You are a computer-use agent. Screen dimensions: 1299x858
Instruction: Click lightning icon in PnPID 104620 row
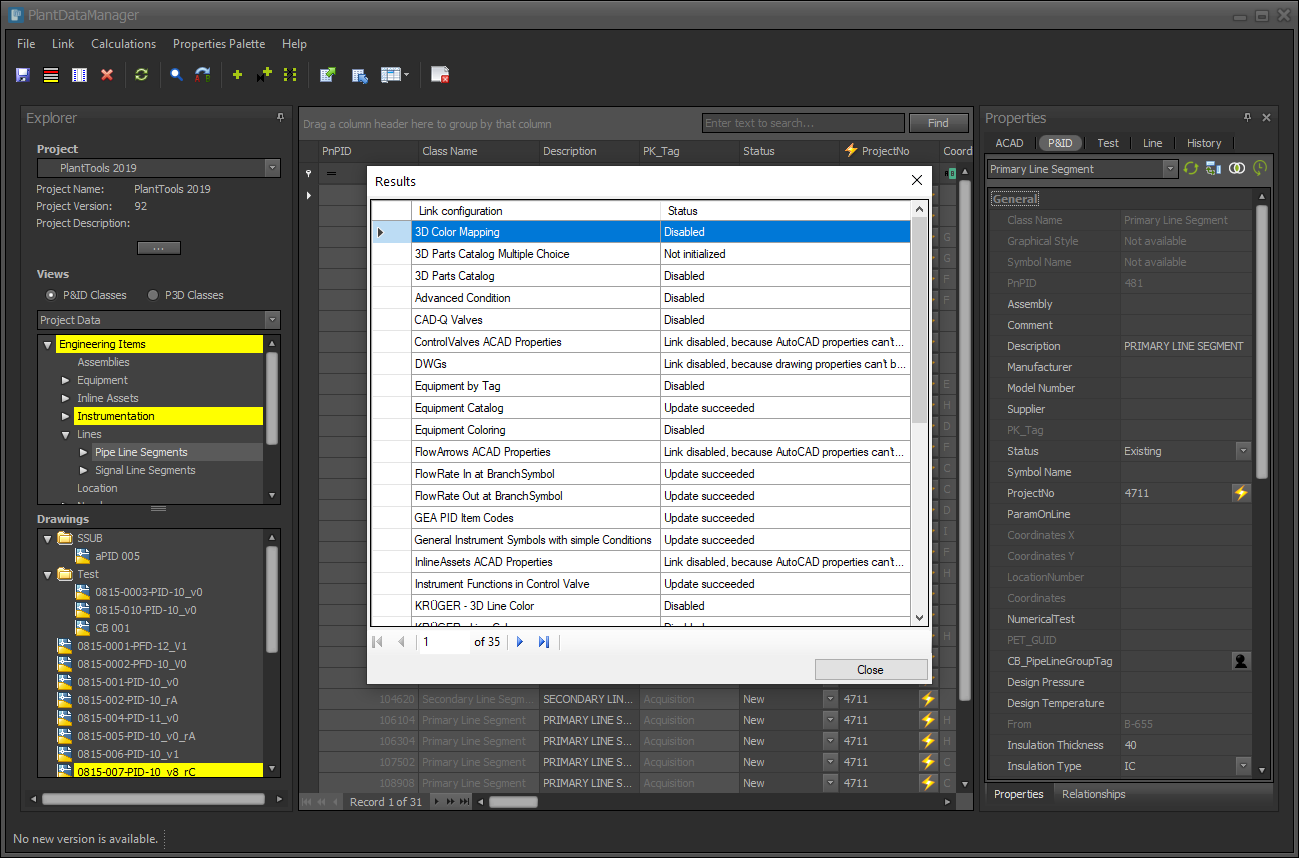(x=928, y=699)
